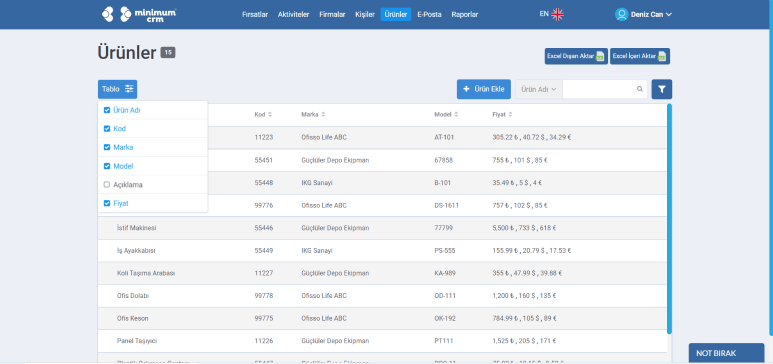
Task: Collapse the Tablo column selector dropdown
Action: click(117, 89)
